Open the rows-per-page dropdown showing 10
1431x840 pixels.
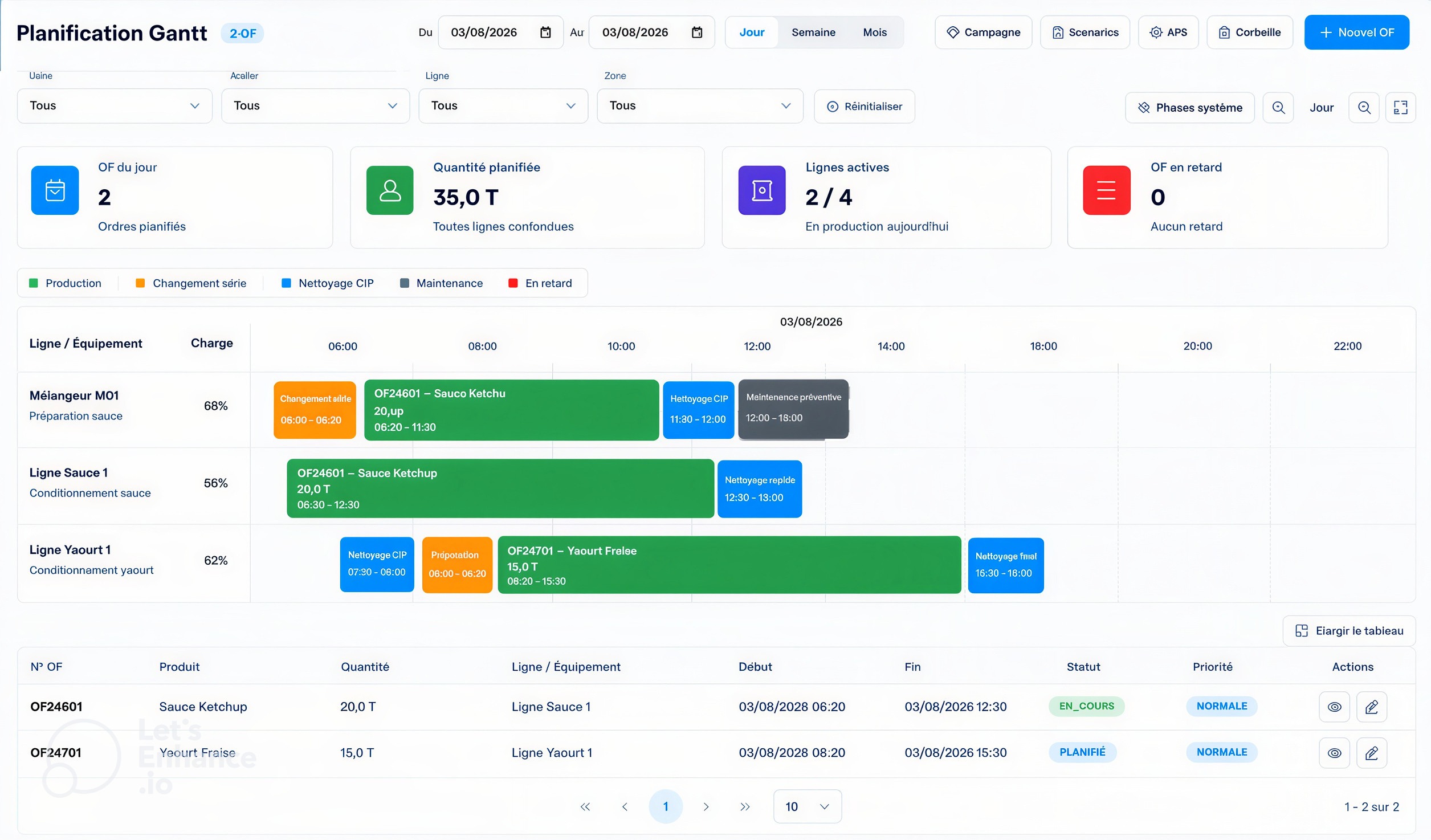click(807, 806)
